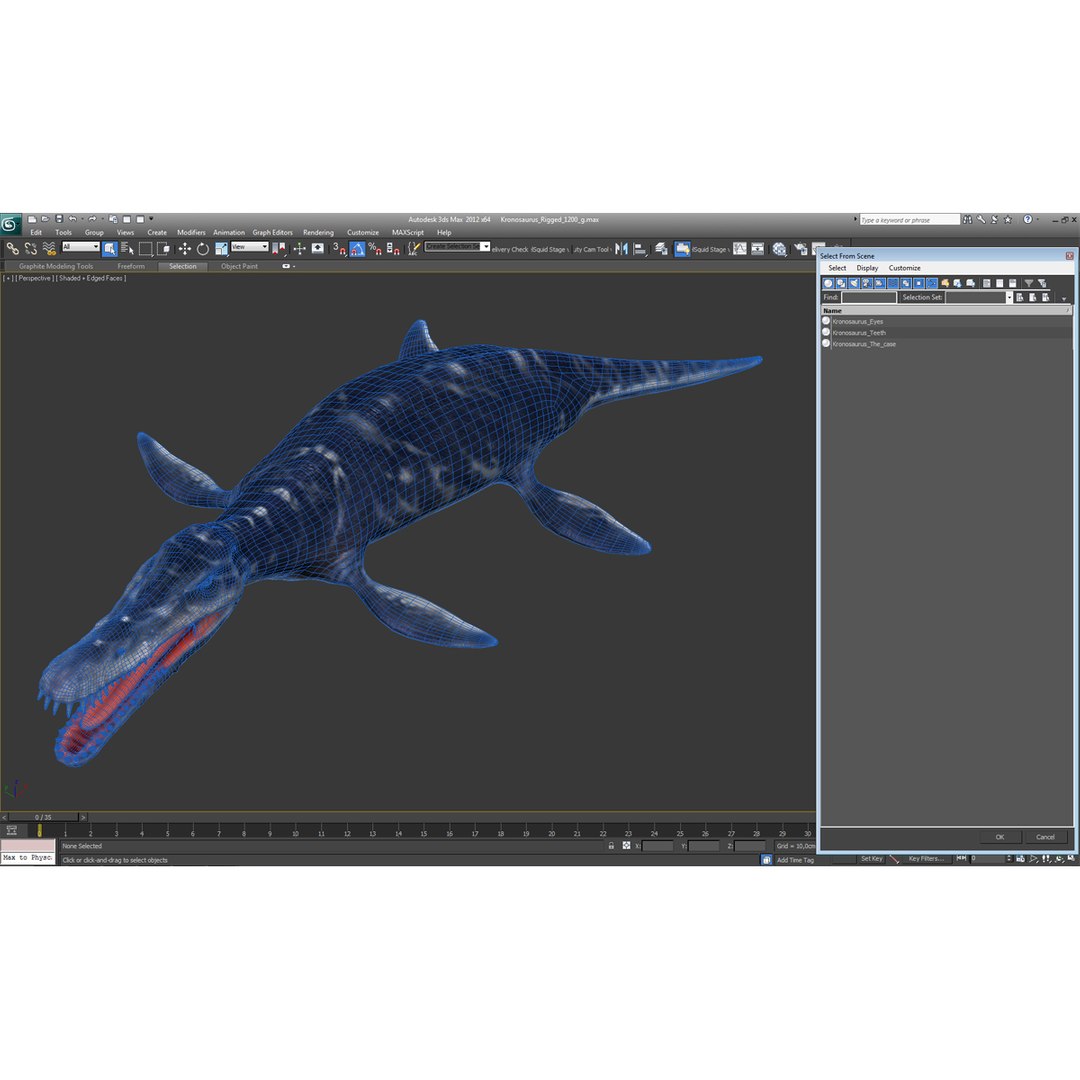1080x1080 pixels.
Task: Toggle Display Geometry filter in Select From Scene
Action: [x=829, y=283]
